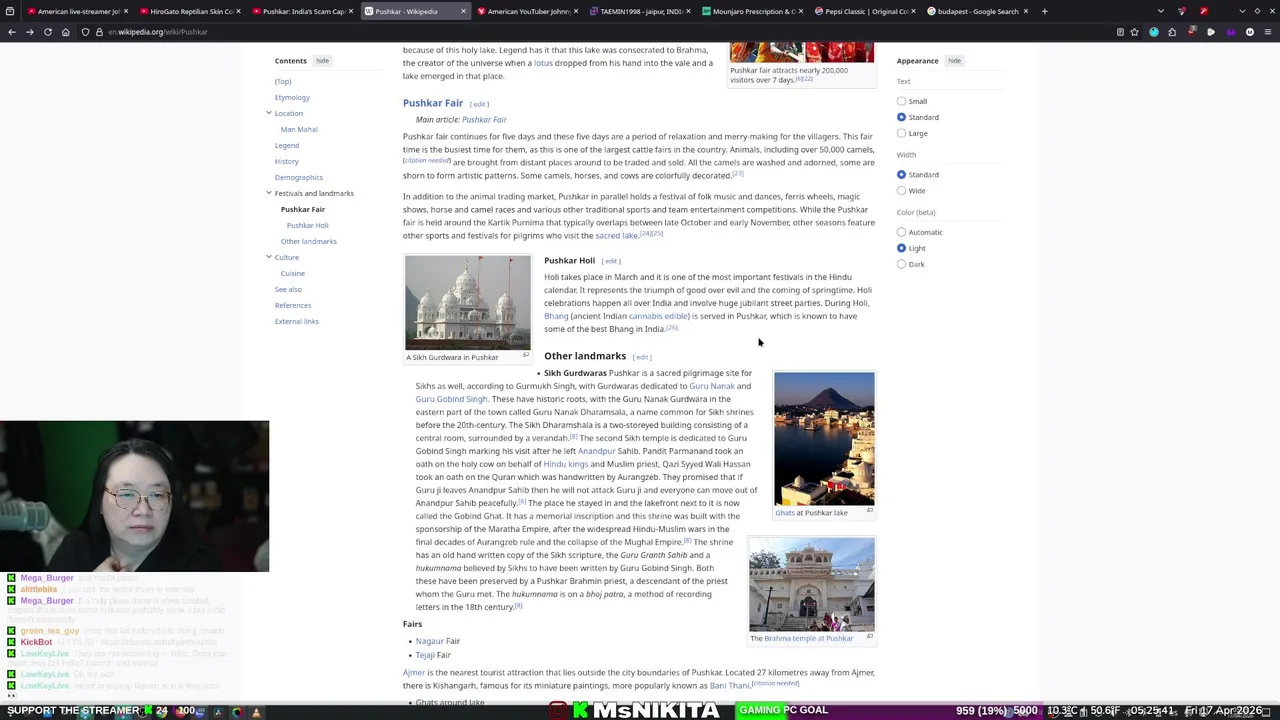The image size is (1280, 720).
Task: Go back with the browser back arrow
Action: click(12, 32)
